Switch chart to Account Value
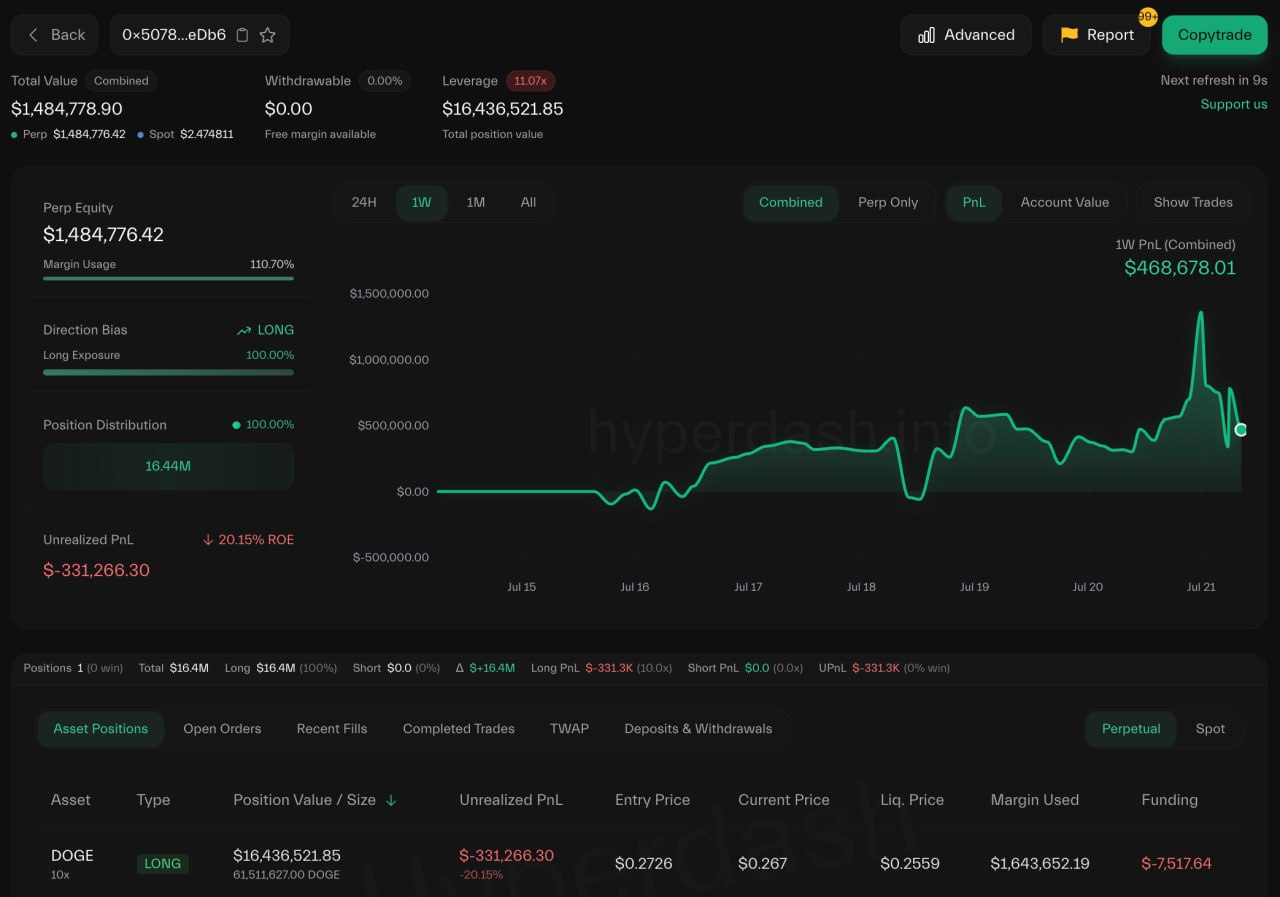Viewport: 1280px width, 897px height. pos(1064,202)
